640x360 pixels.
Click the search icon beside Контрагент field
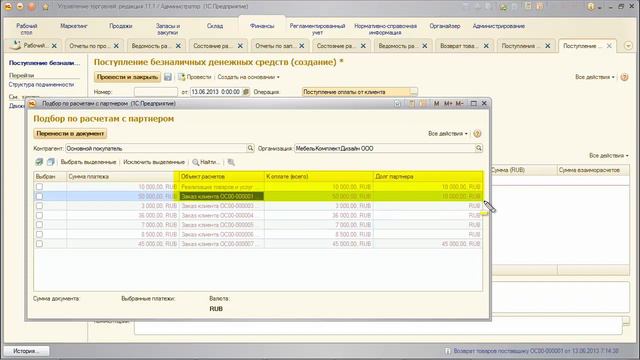click(x=250, y=148)
